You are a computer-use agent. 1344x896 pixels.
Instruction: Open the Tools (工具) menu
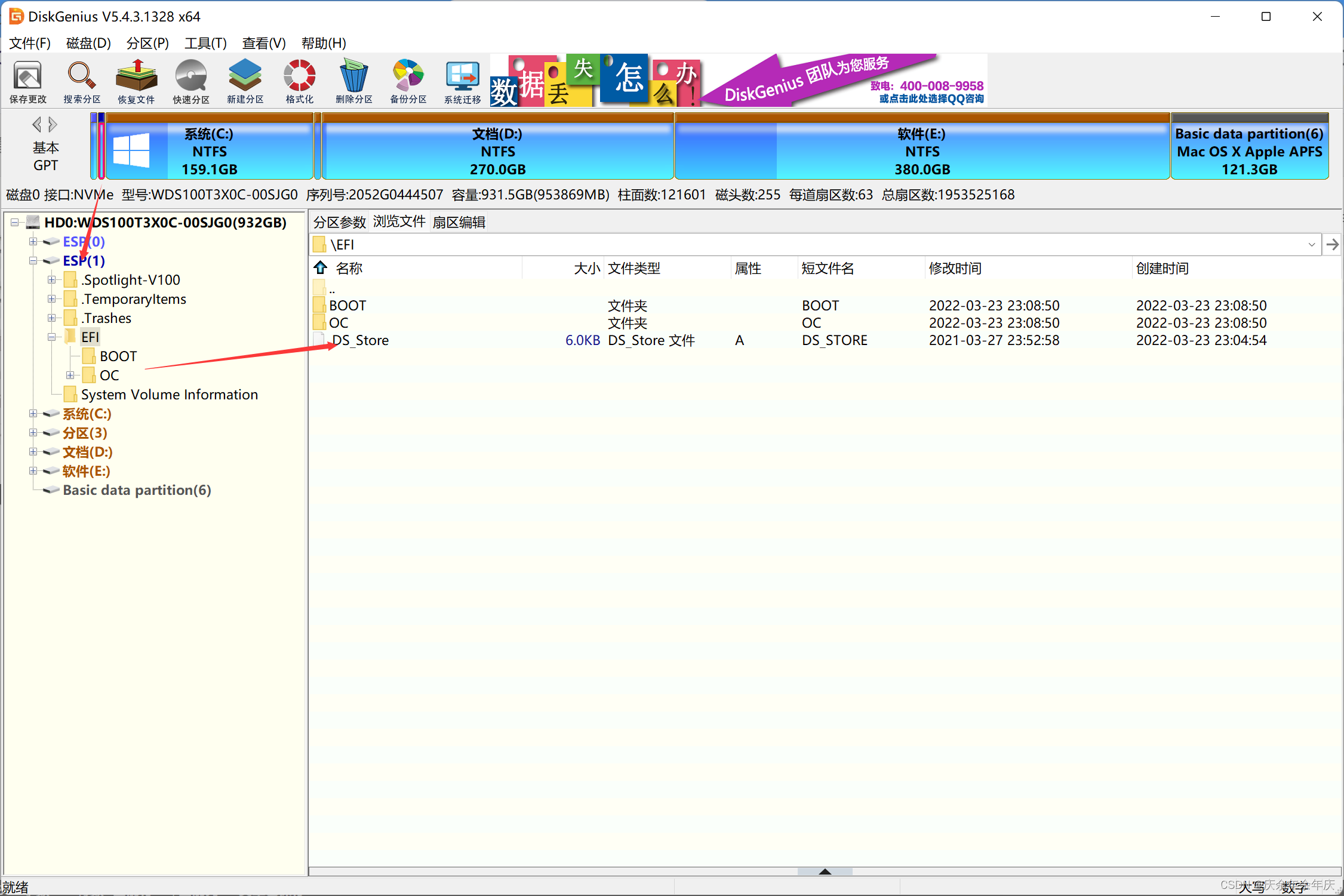pyautogui.click(x=205, y=43)
